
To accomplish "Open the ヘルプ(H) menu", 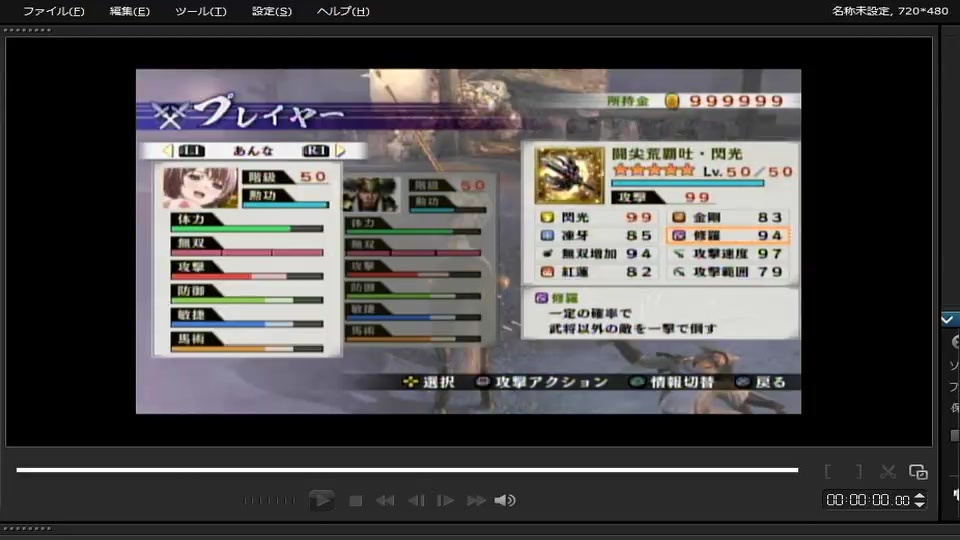I will (343, 11).
